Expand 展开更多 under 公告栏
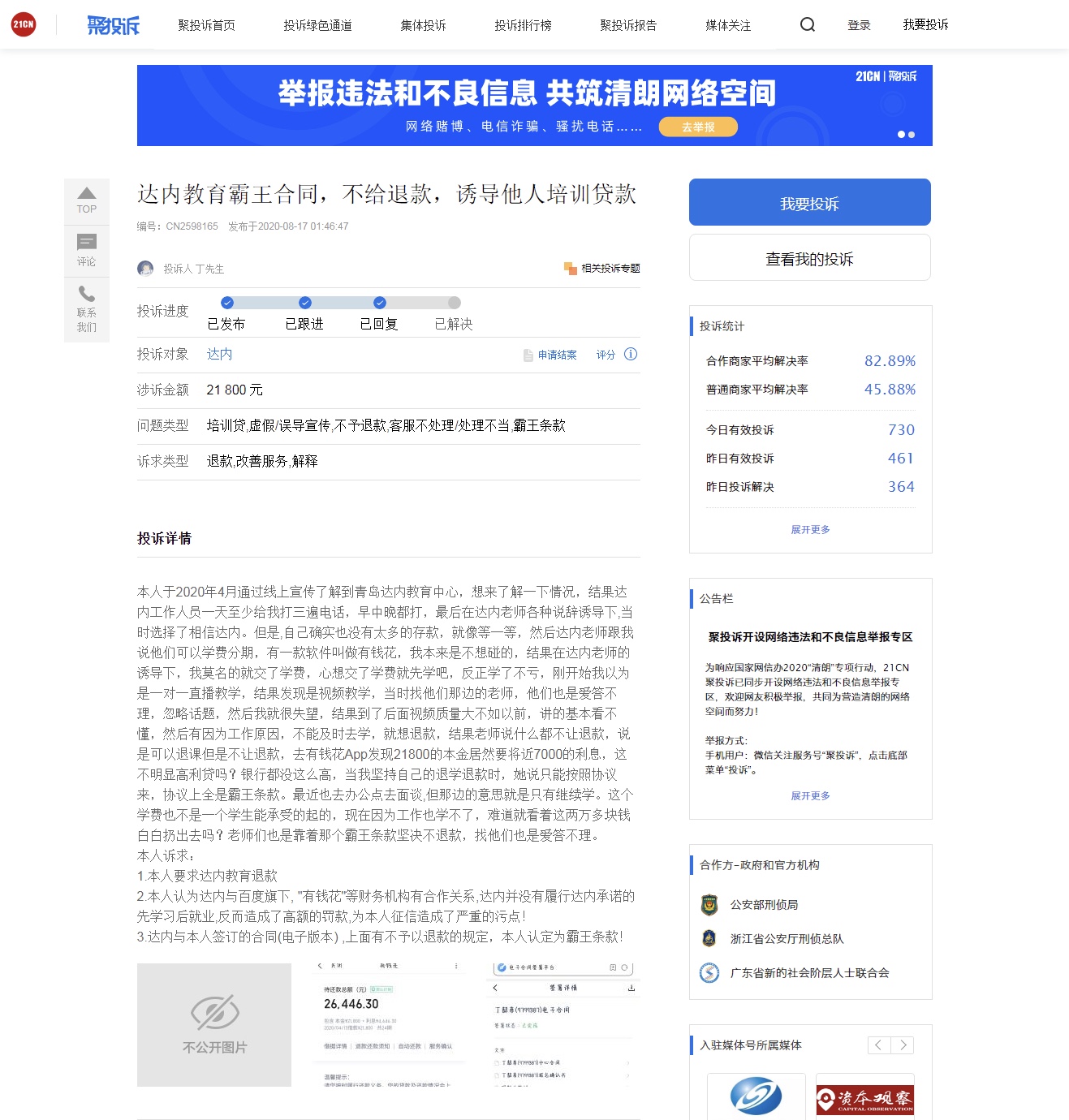This screenshot has height=1120, width=1069. coord(811,795)
